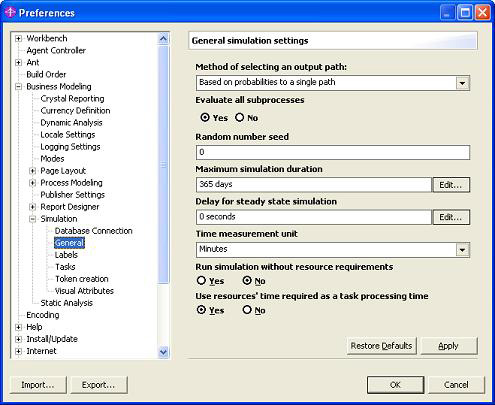The image size is (495, 405).
Task: Expand the Report Designer node
Action: click(33, 207)
